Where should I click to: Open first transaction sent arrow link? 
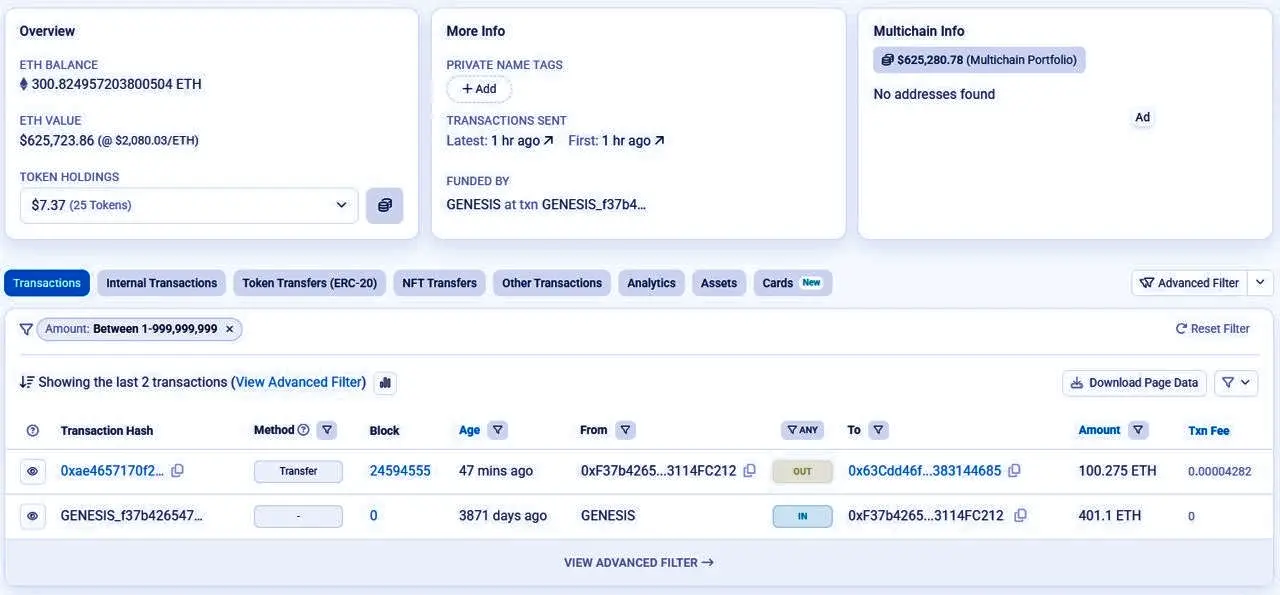[x=659, y=141]
